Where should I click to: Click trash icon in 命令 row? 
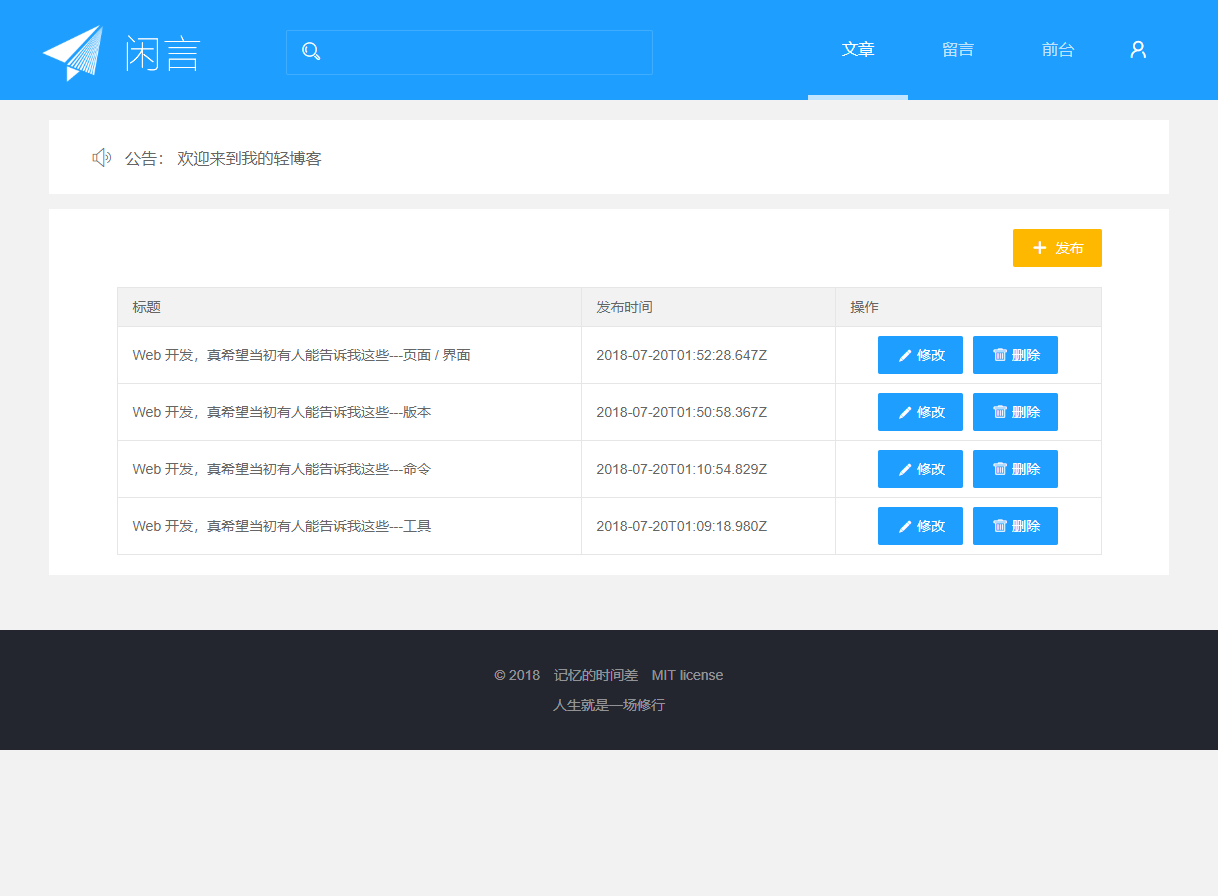pos(1000,469)
